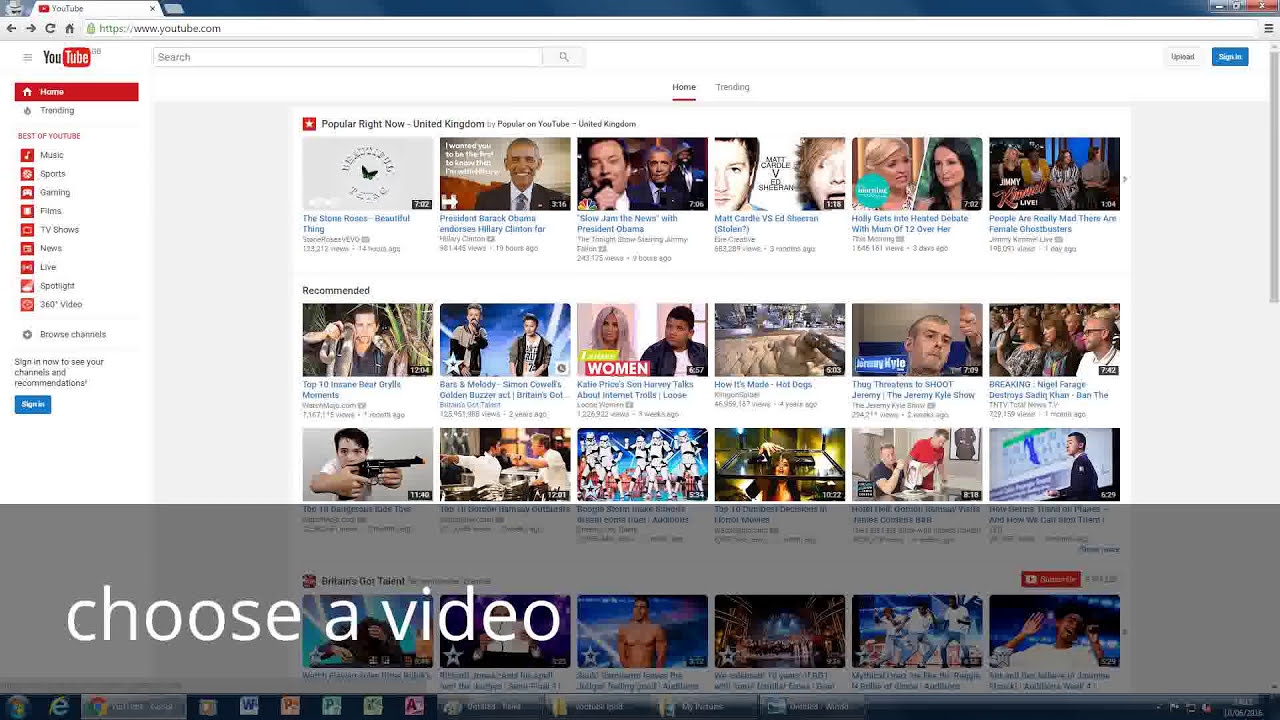
Task: Click the Windows Start button
Action: [x=15, y=707]
